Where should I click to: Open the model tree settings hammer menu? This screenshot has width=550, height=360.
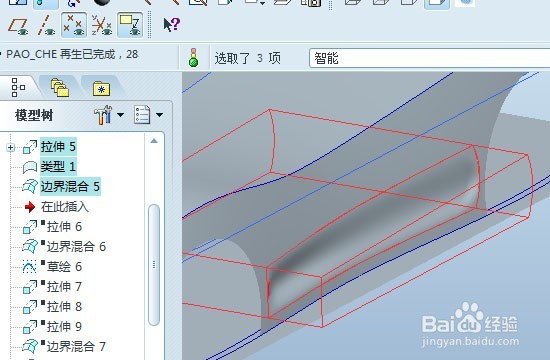point(120,115)
